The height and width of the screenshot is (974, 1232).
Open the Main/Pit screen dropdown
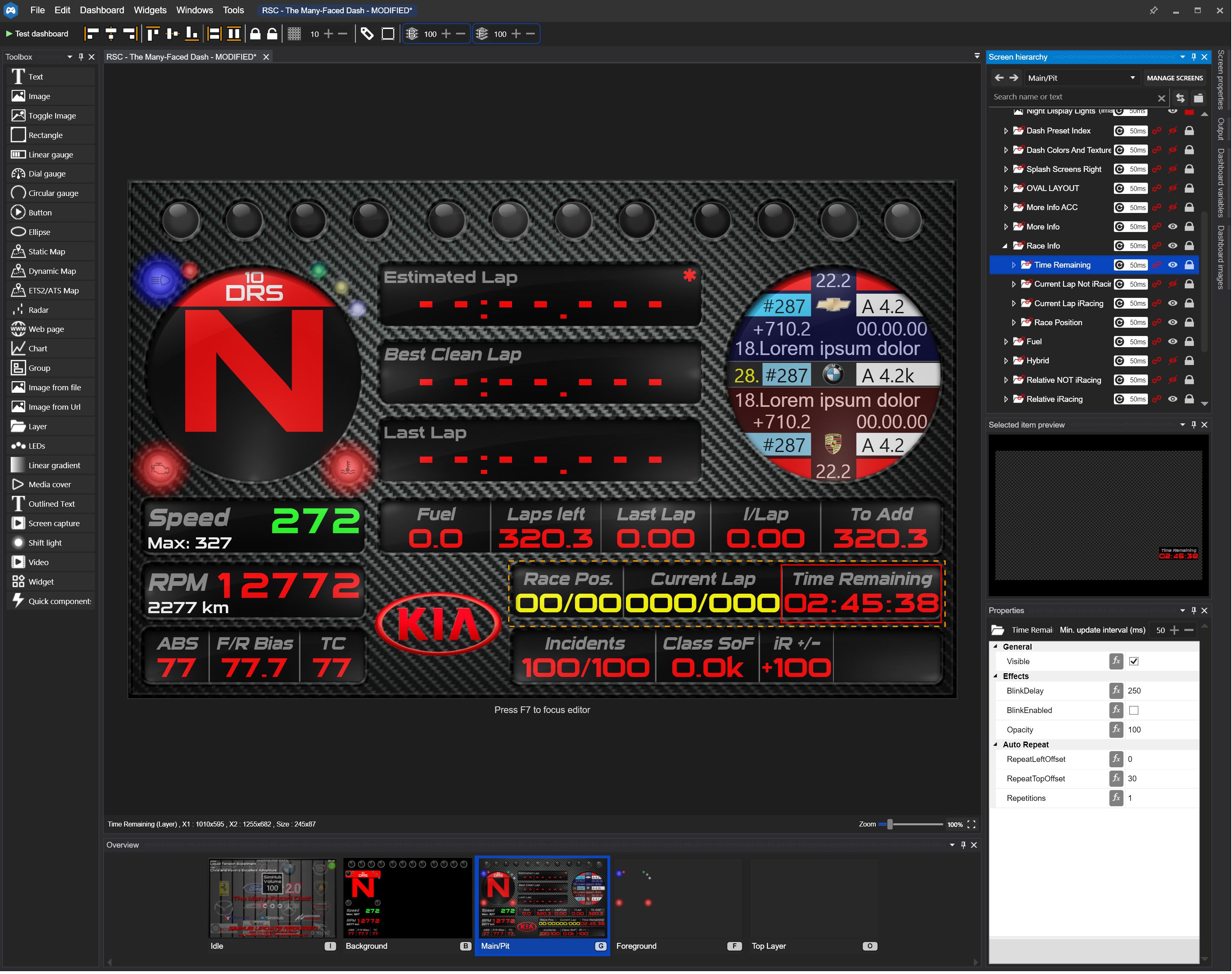(x=1080, y=78)
